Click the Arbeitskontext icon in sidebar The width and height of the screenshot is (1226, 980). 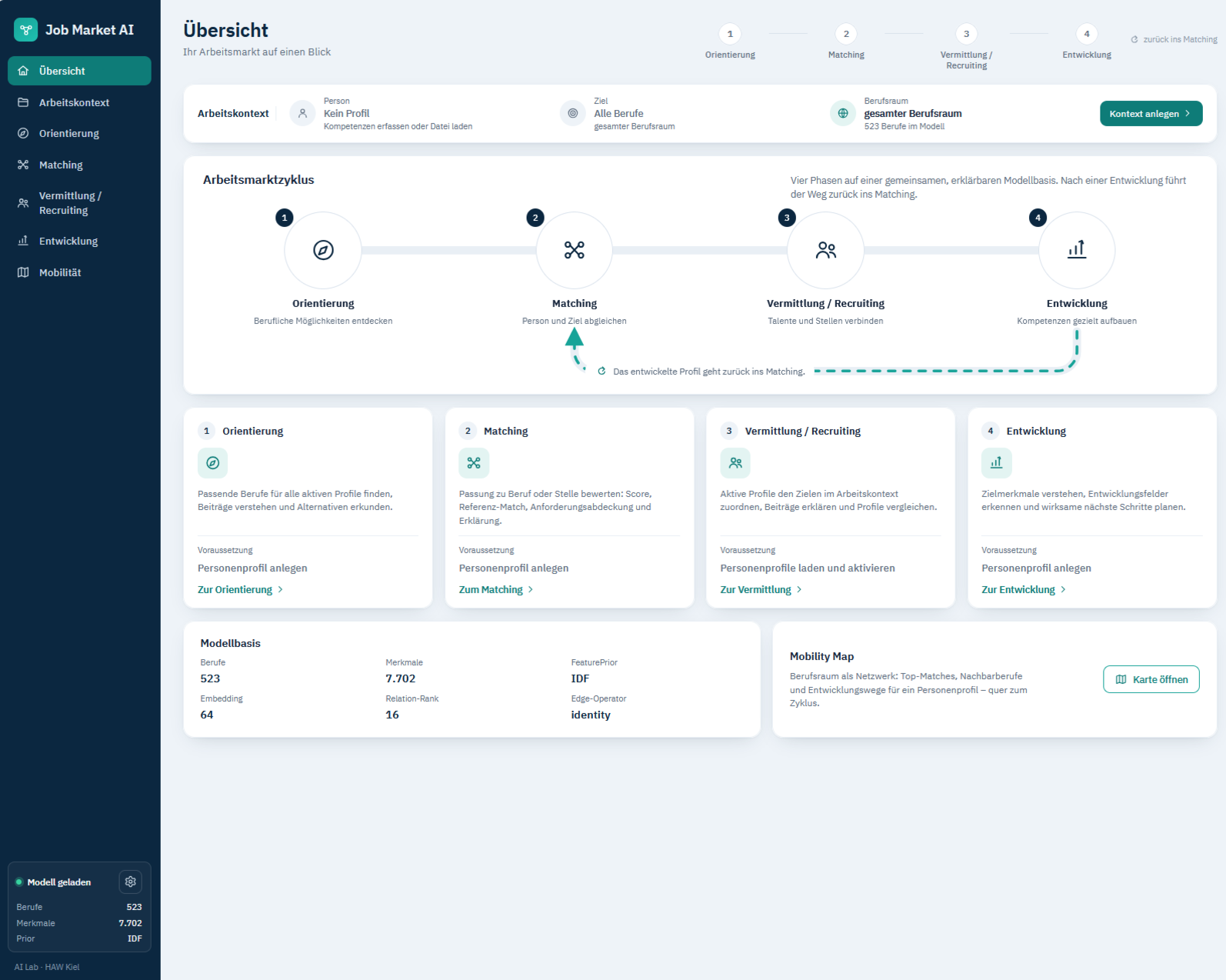[23, 102]
